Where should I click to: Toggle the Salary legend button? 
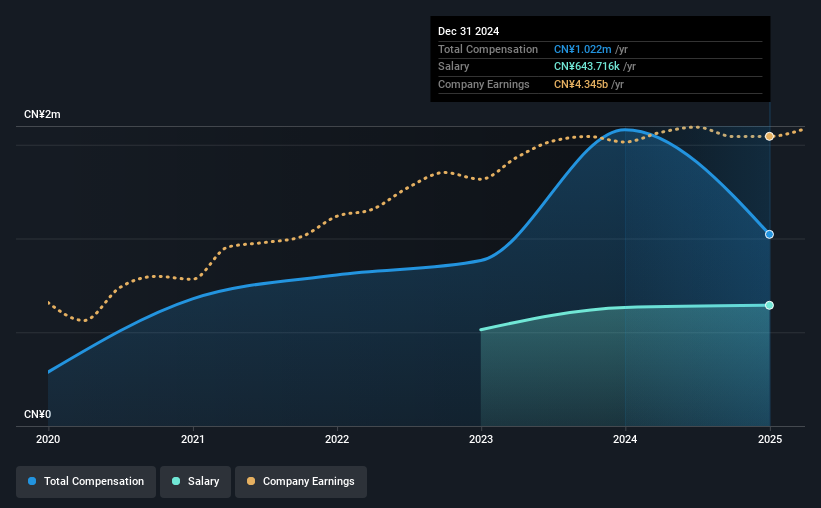pyautogui.click(x=195, y=482)
